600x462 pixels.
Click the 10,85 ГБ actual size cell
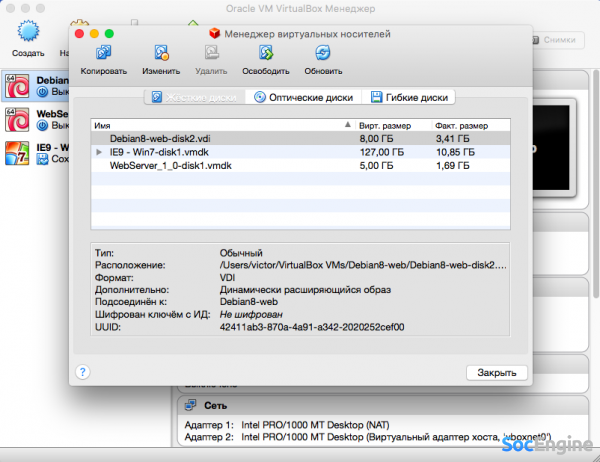[455, 152]
